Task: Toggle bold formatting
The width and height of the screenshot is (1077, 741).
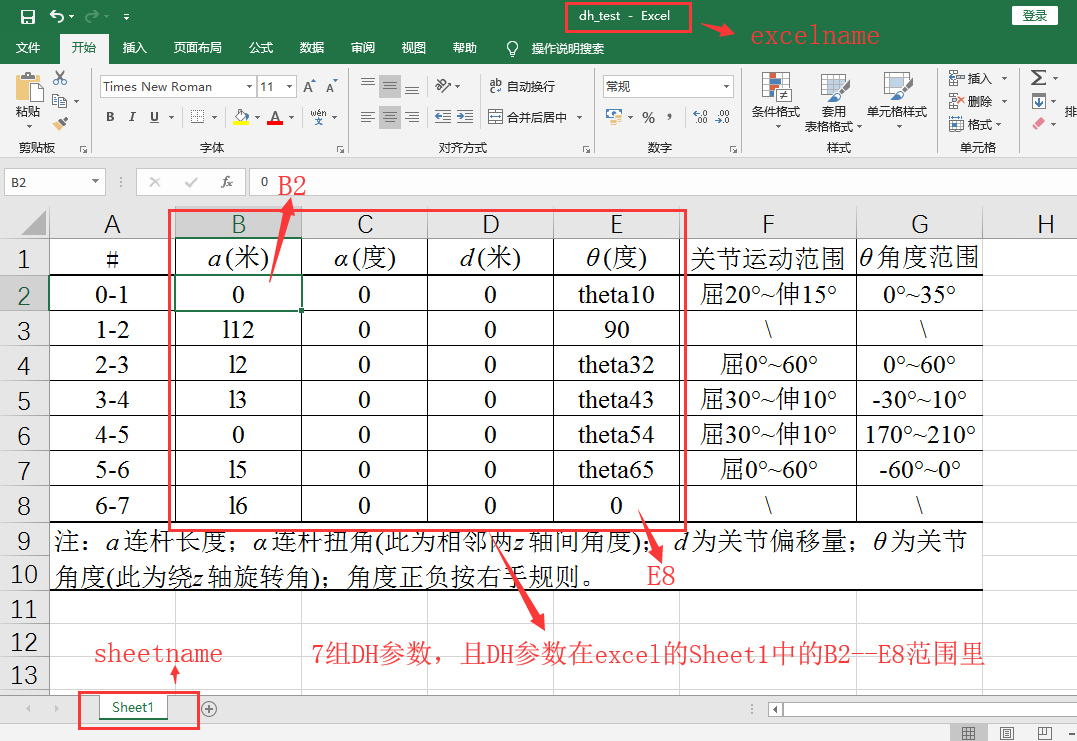Action: pos(110,116)
